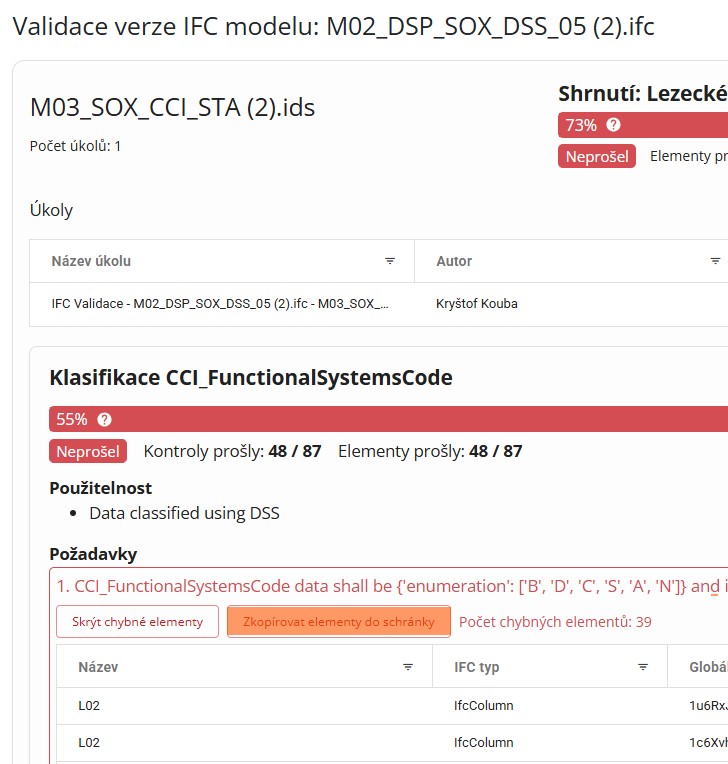Open the filter menu for IFC typ column
The height and width of the screenshot is (764, 728).
pyautogui.click(x=643, y=667)
